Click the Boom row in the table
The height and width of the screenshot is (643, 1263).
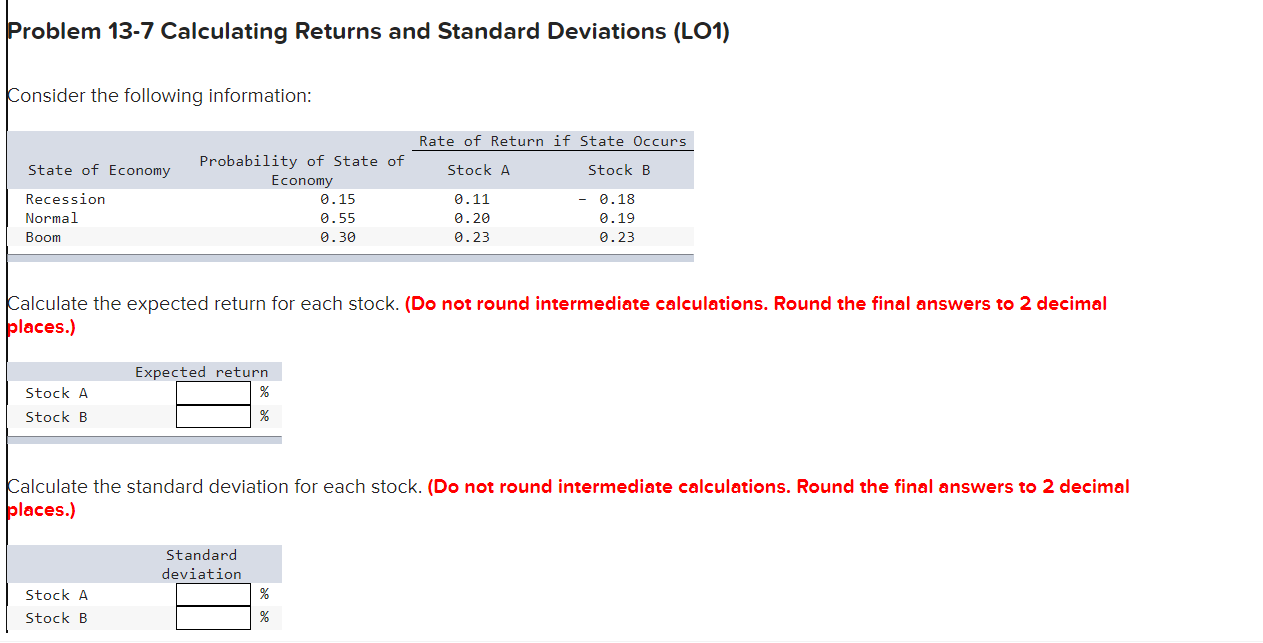point(44,237)
